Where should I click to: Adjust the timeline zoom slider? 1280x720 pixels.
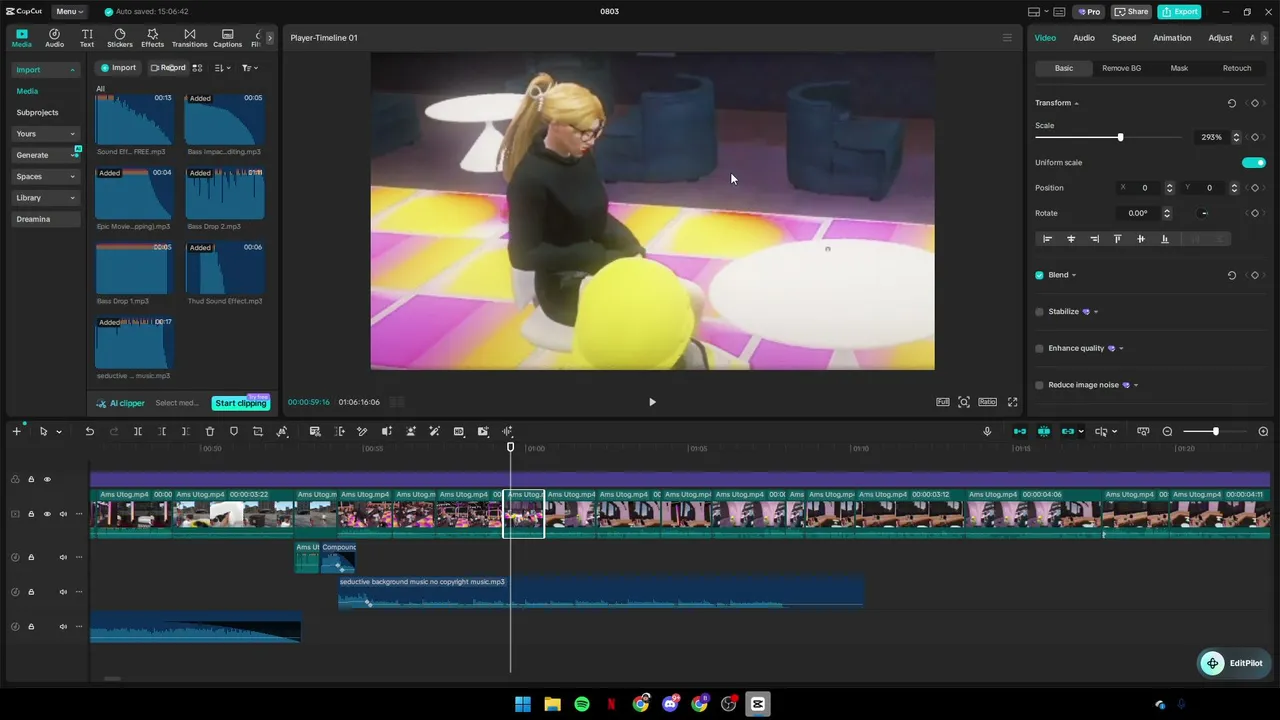[x=1215, y=432]
